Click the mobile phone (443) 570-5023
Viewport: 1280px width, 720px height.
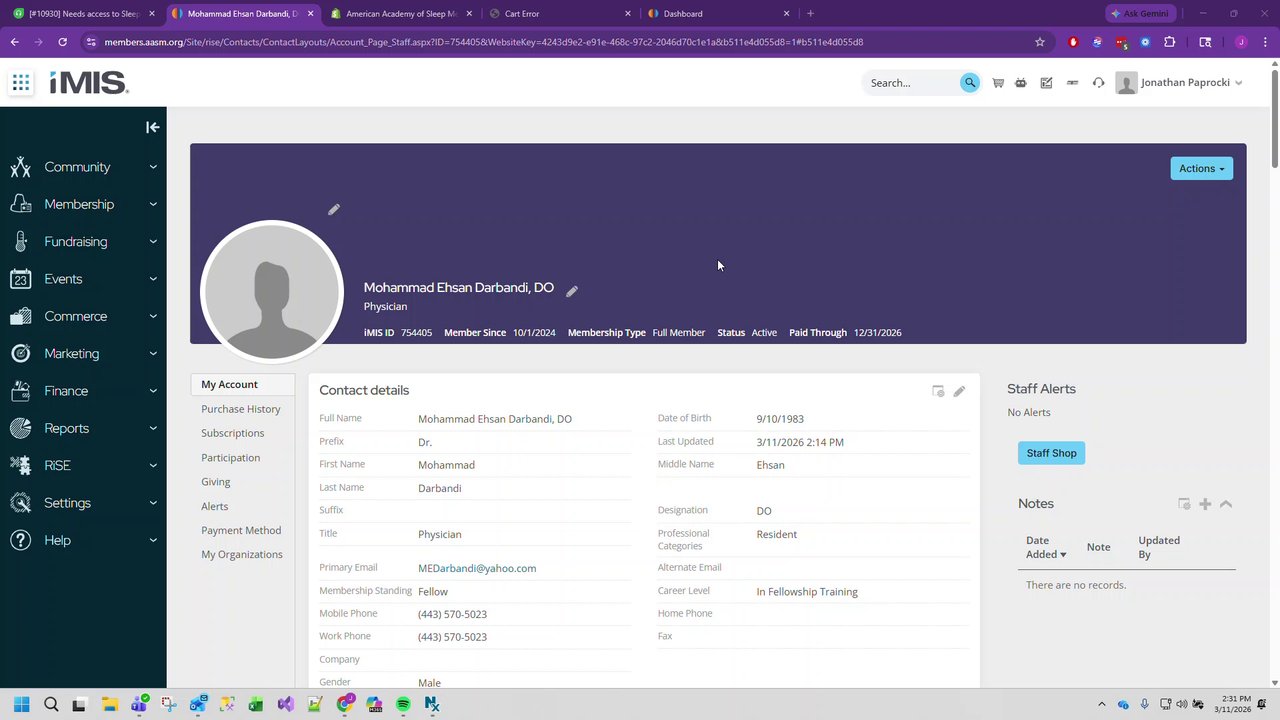coord(452,614)
